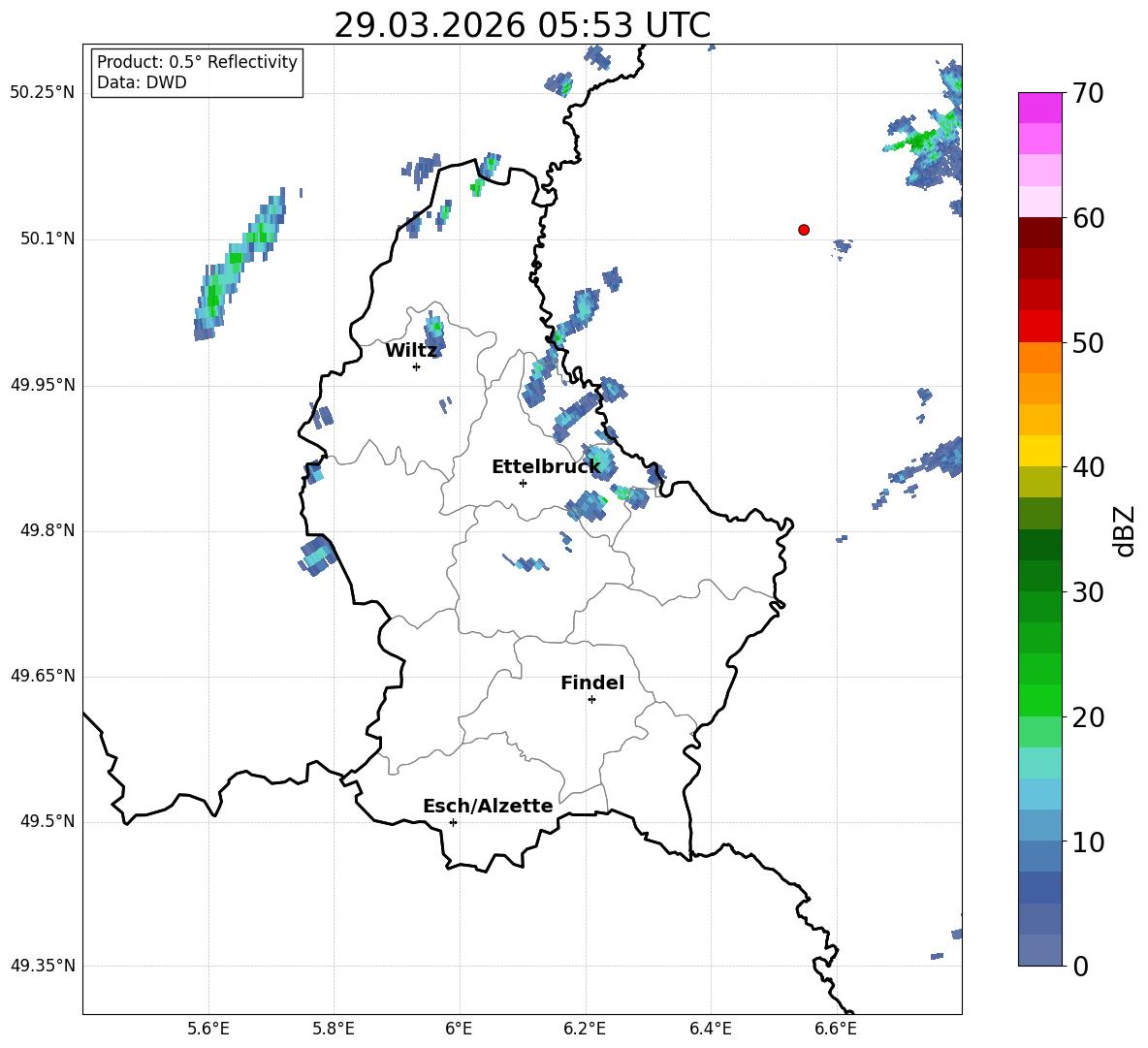Click the 49.8°N latitude label

click(x=48, y=530)
